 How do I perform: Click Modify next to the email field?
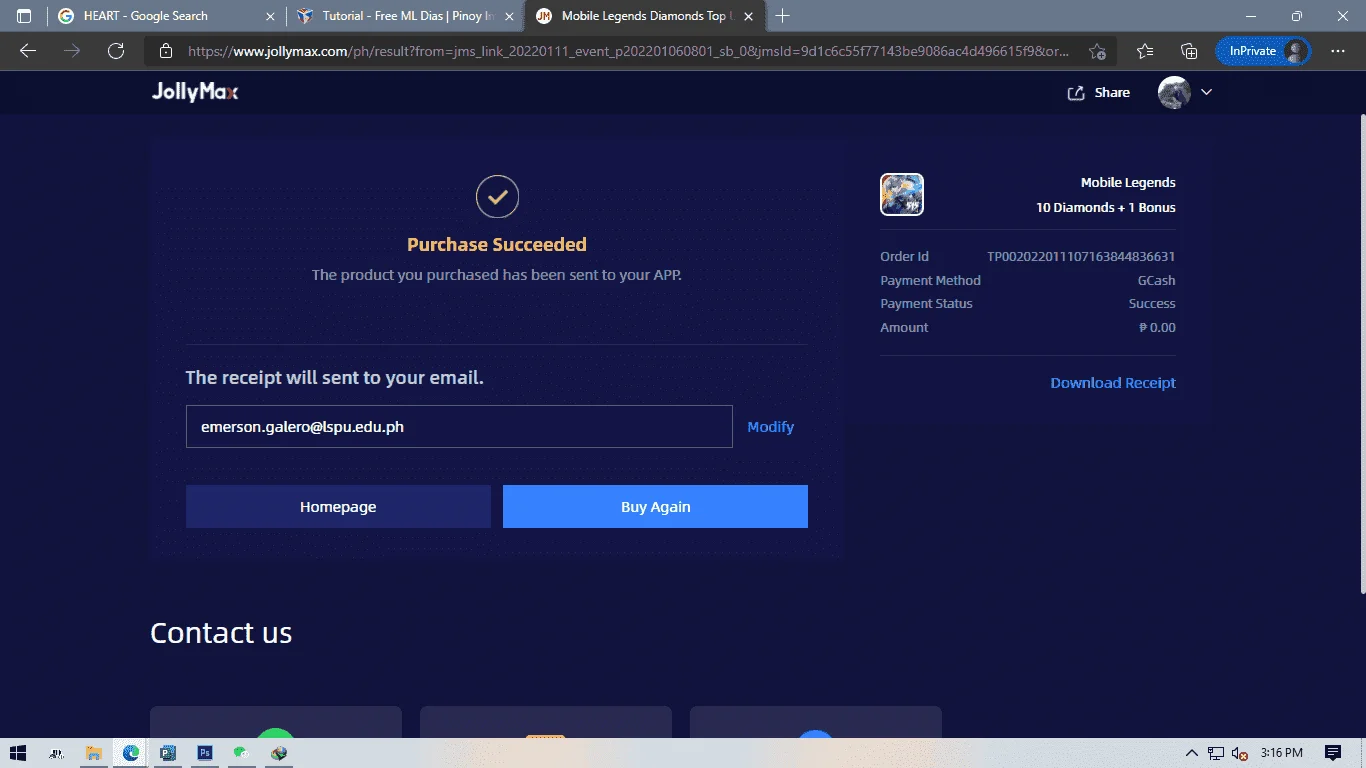[771, 427]
